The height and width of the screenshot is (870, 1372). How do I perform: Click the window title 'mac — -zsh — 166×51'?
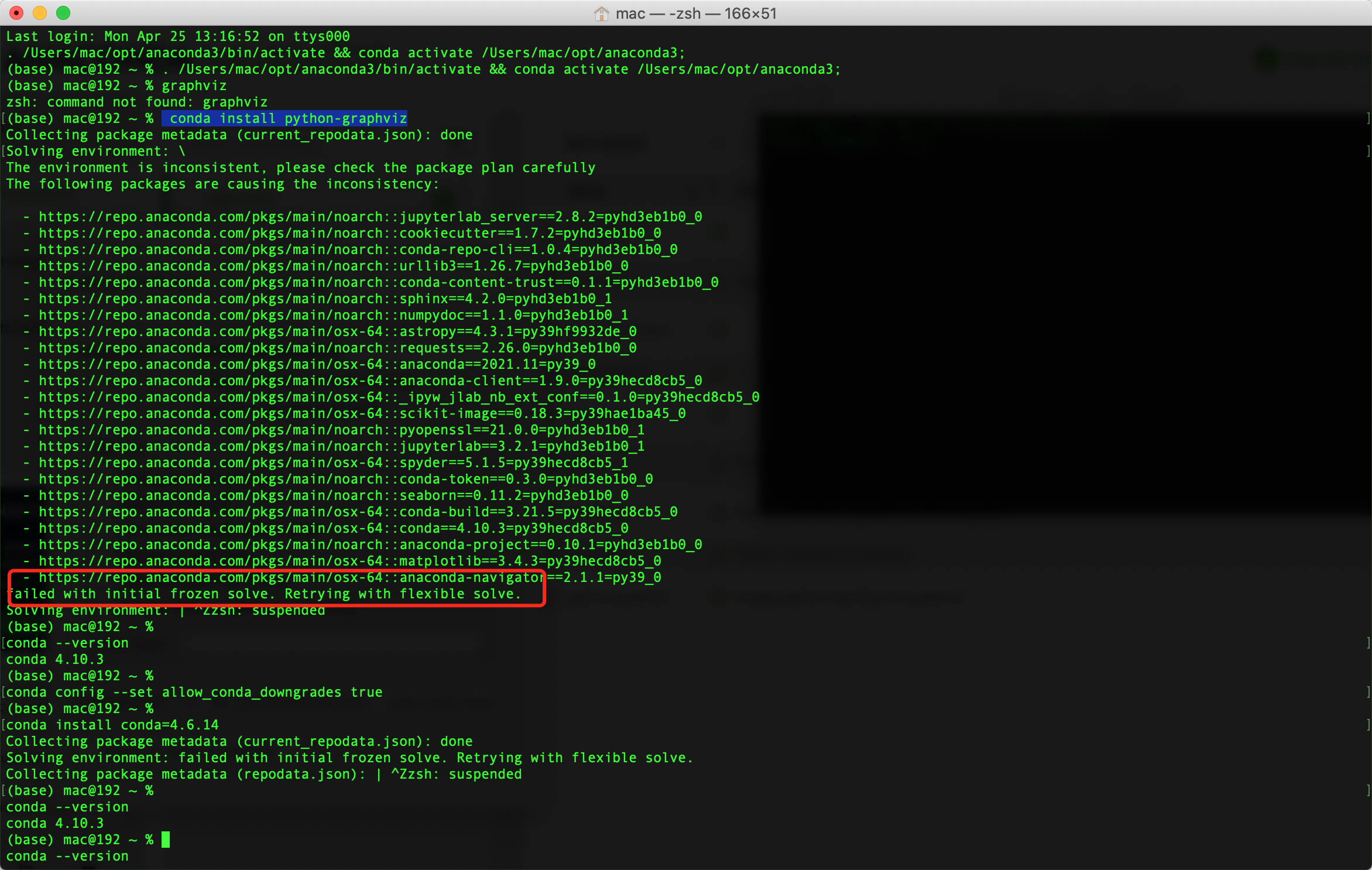pyautogui.click(x=696, y=13)
